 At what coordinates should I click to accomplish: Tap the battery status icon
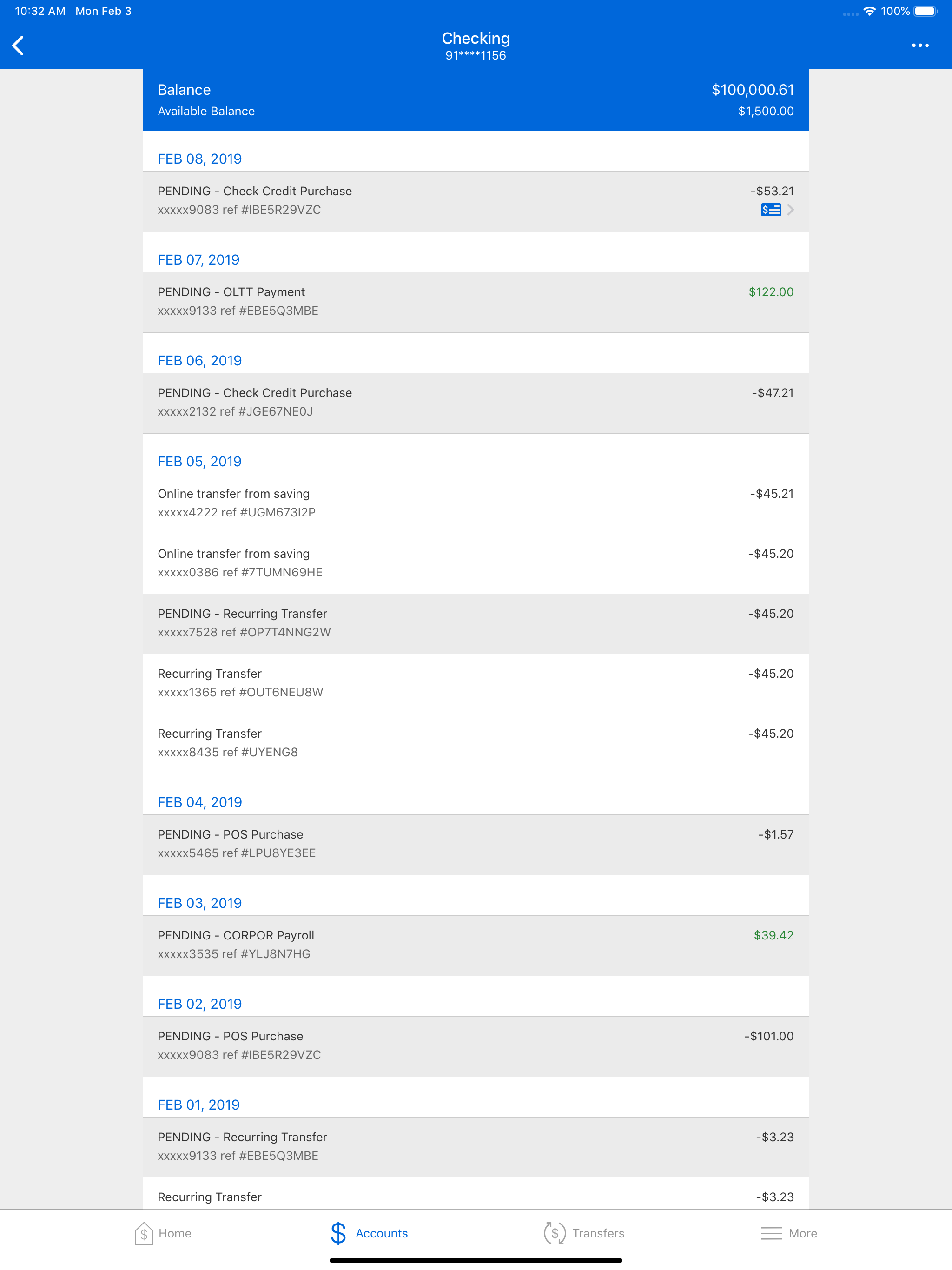(926, 11)
